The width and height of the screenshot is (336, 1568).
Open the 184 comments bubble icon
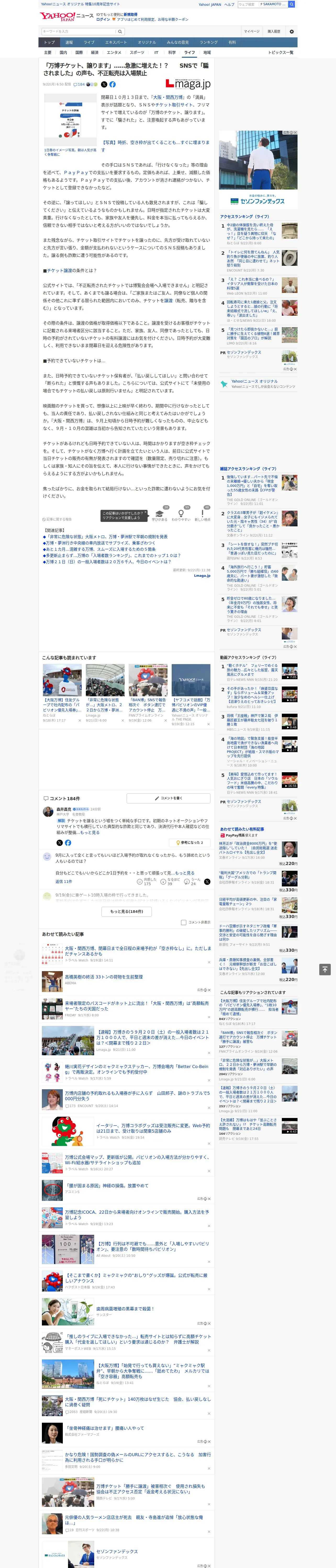pyautogui.click(x=79, y=85)
